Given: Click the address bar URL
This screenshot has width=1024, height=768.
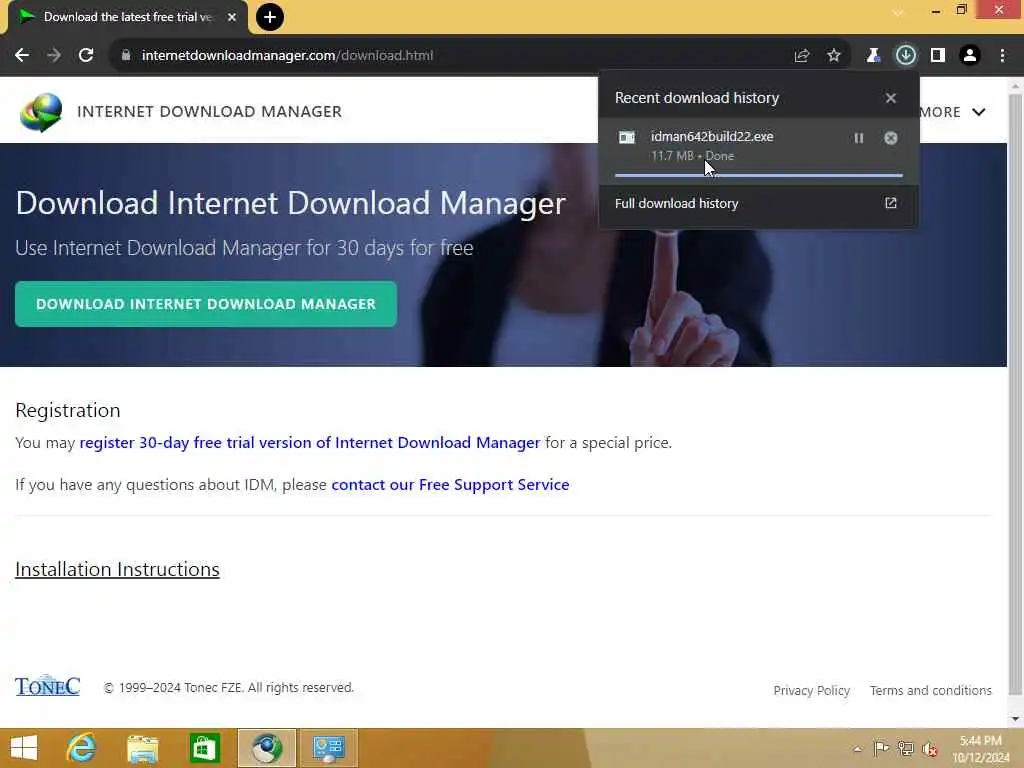Looking at the screenshot, I should pyautogui.click(x=287, y=56).
